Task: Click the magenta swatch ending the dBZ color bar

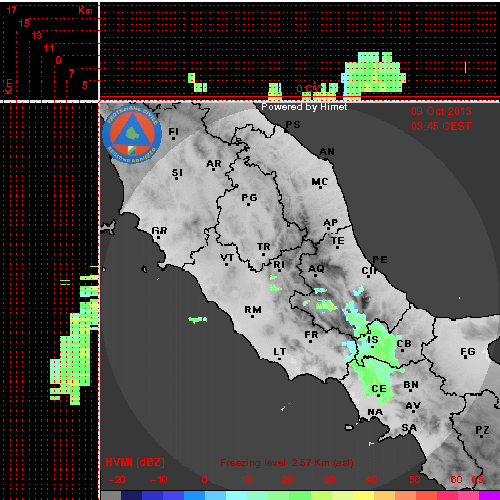Action: [489, 495]
